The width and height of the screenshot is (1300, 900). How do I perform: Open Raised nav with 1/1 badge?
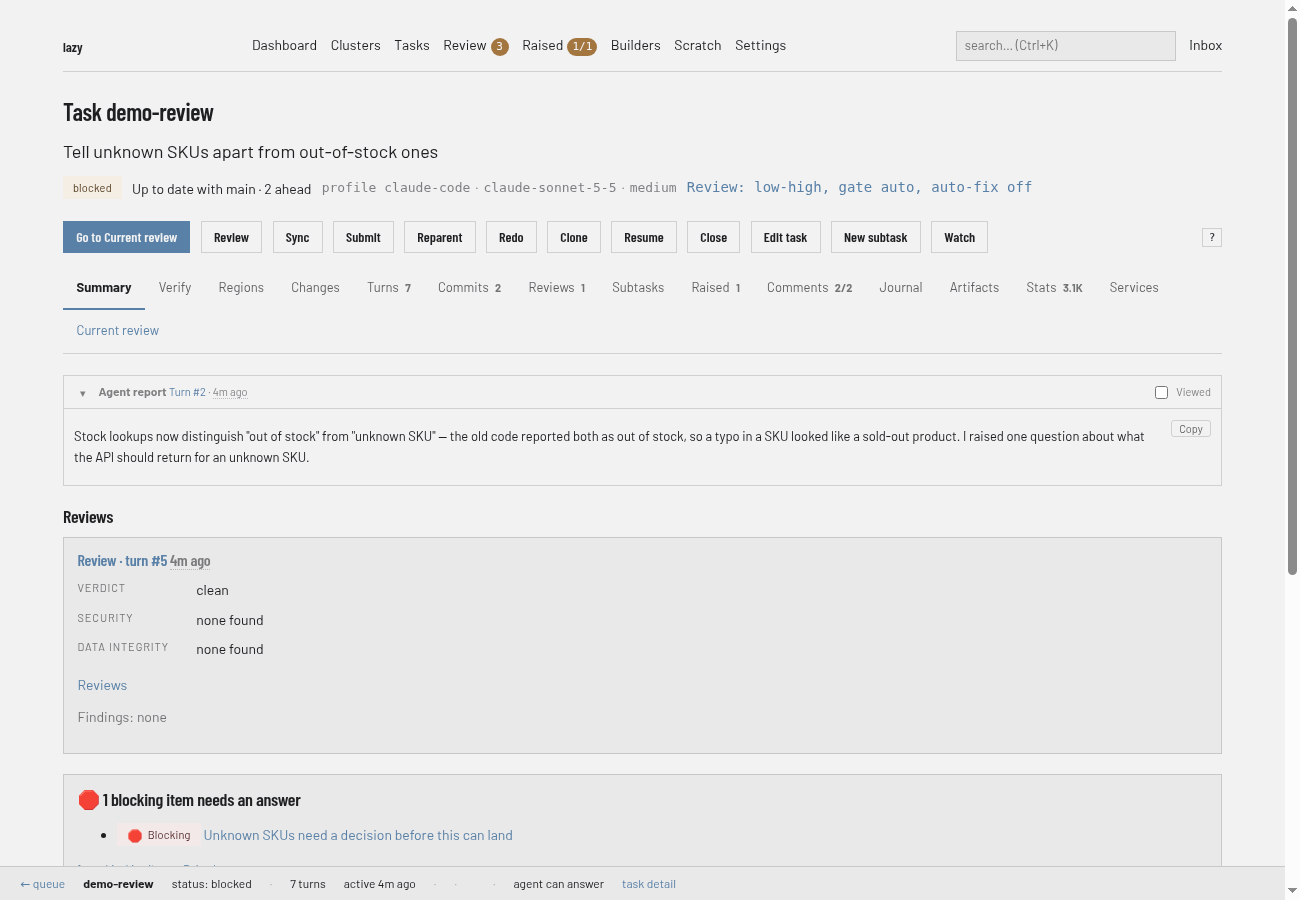559,46
